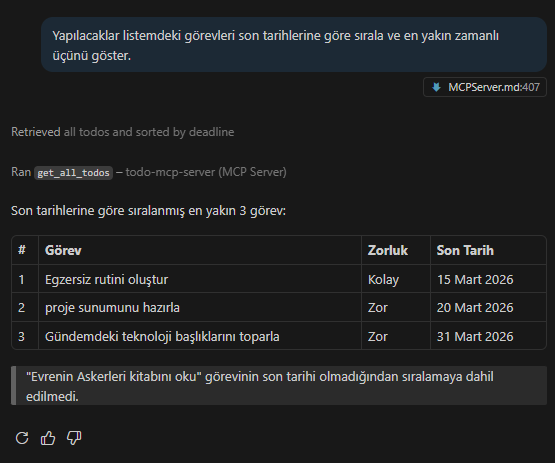Click the get_all_todos code label
Viewport: 555px width, 463px height.
[x=74, y=173]
